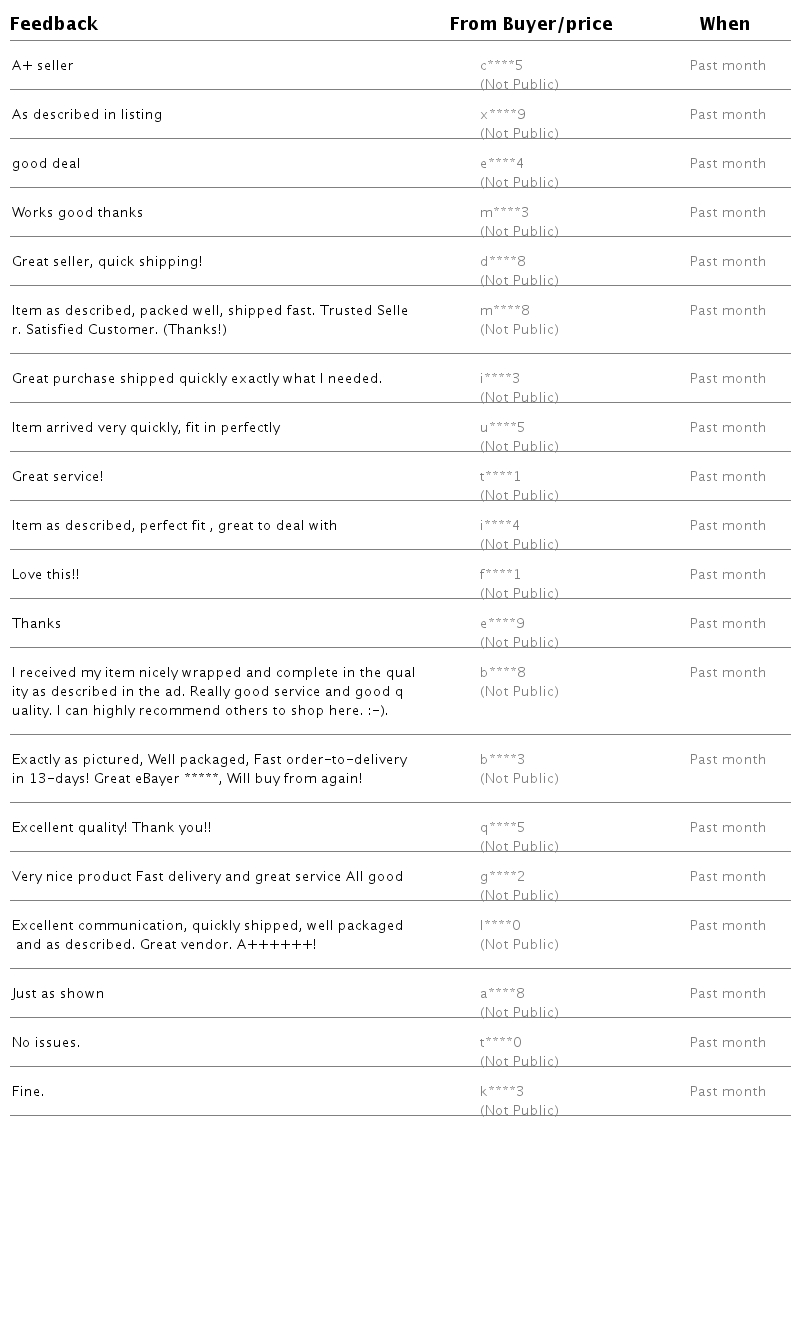This screenshot has height=1340, width=800.
Task: Select buyer t****1
Action: point(500,477)
